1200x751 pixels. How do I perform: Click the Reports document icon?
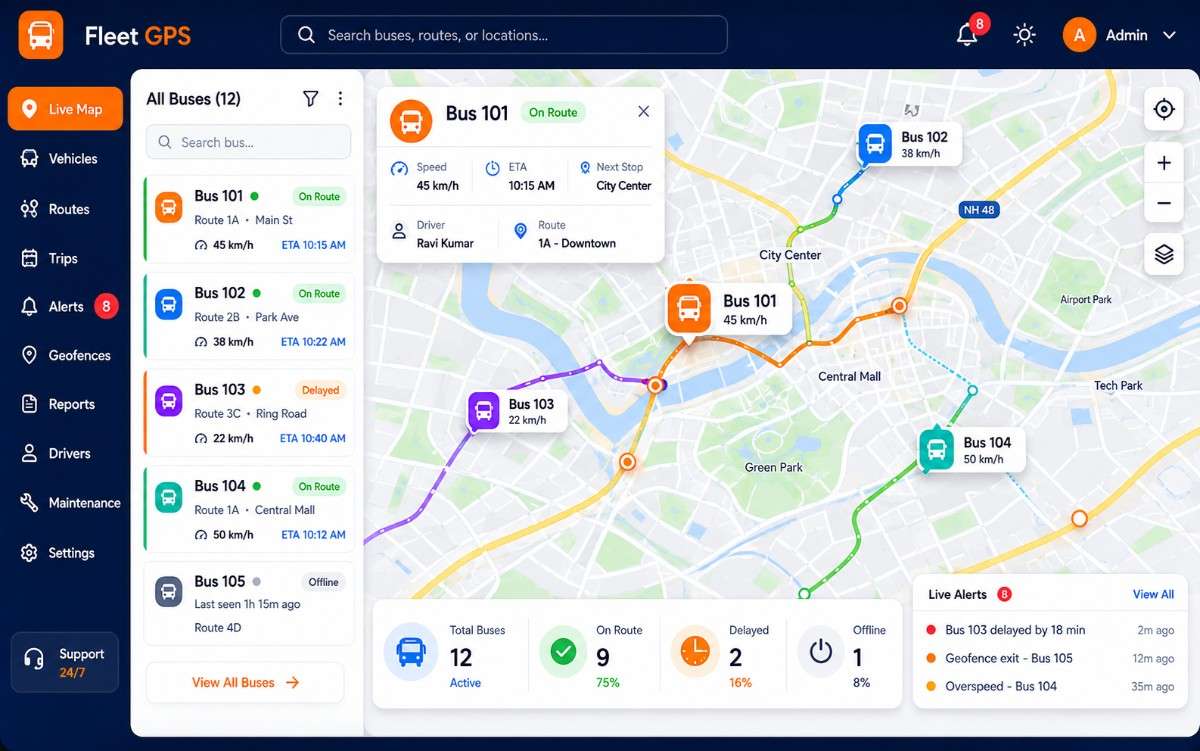pyautogui.click(x=29, y=404)
